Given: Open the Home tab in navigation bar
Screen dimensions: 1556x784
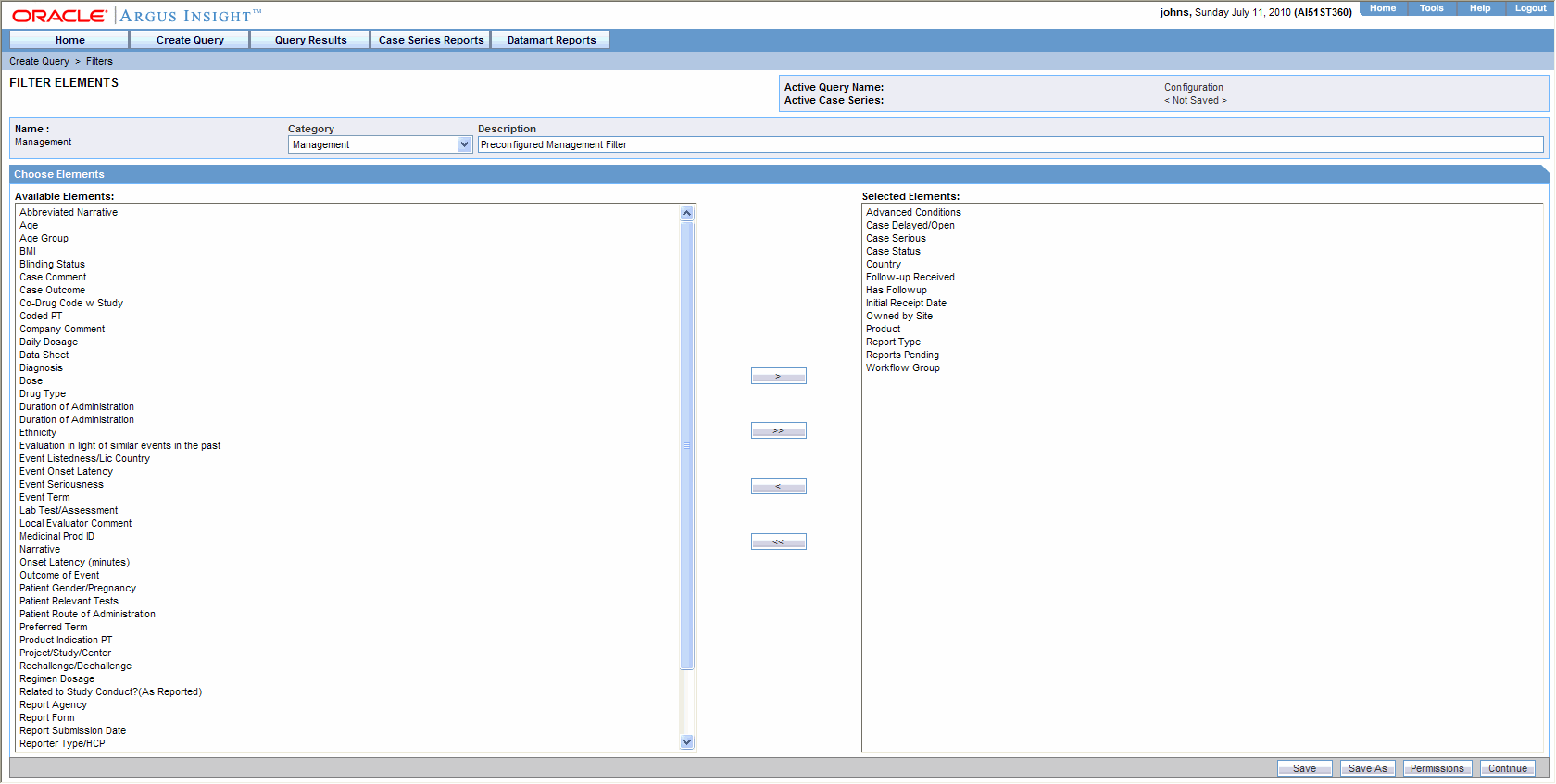Looking at the screenshot, I should click(x=69, y=40).
